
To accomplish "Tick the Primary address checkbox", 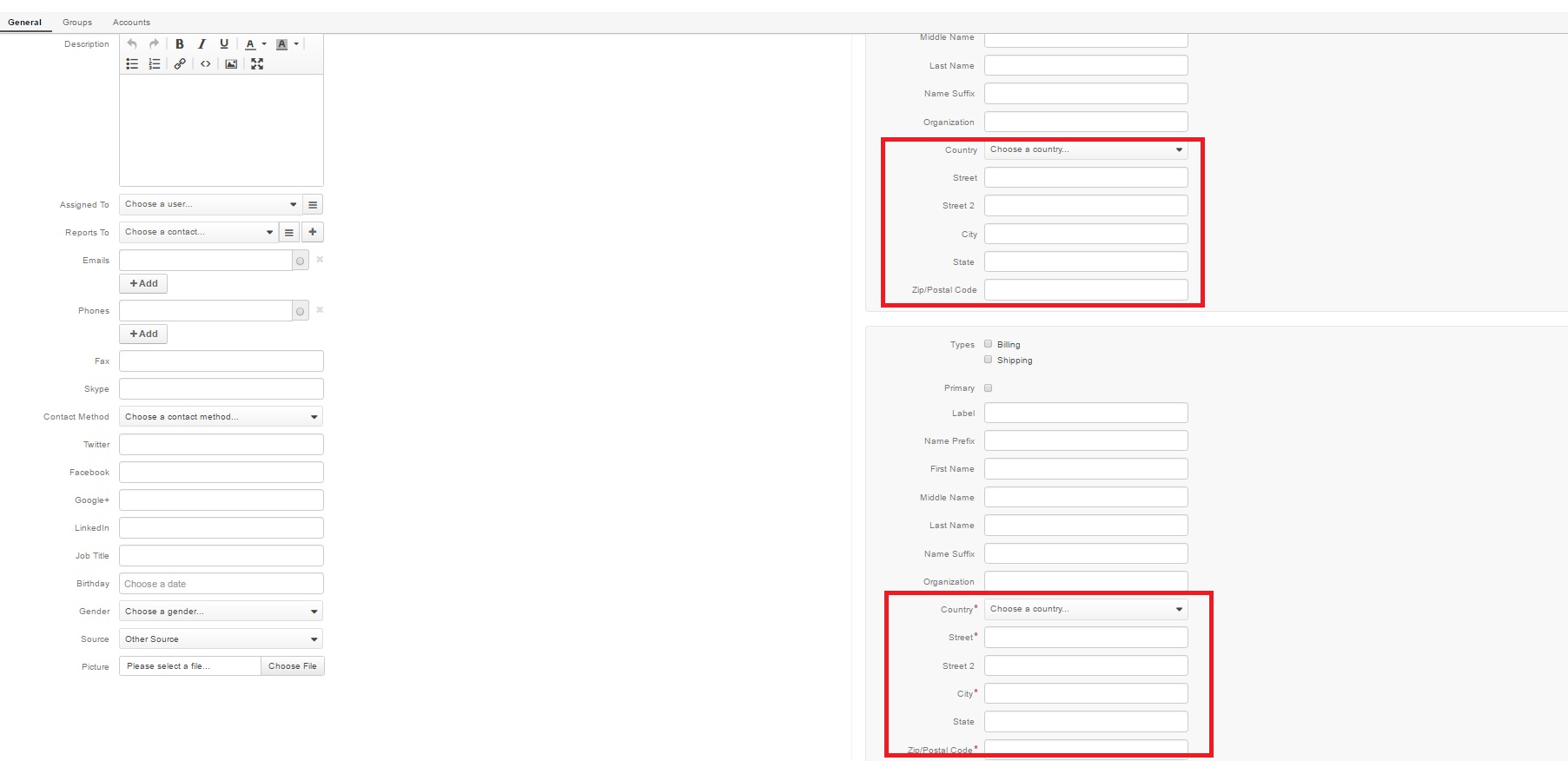I will click(988, 388).
